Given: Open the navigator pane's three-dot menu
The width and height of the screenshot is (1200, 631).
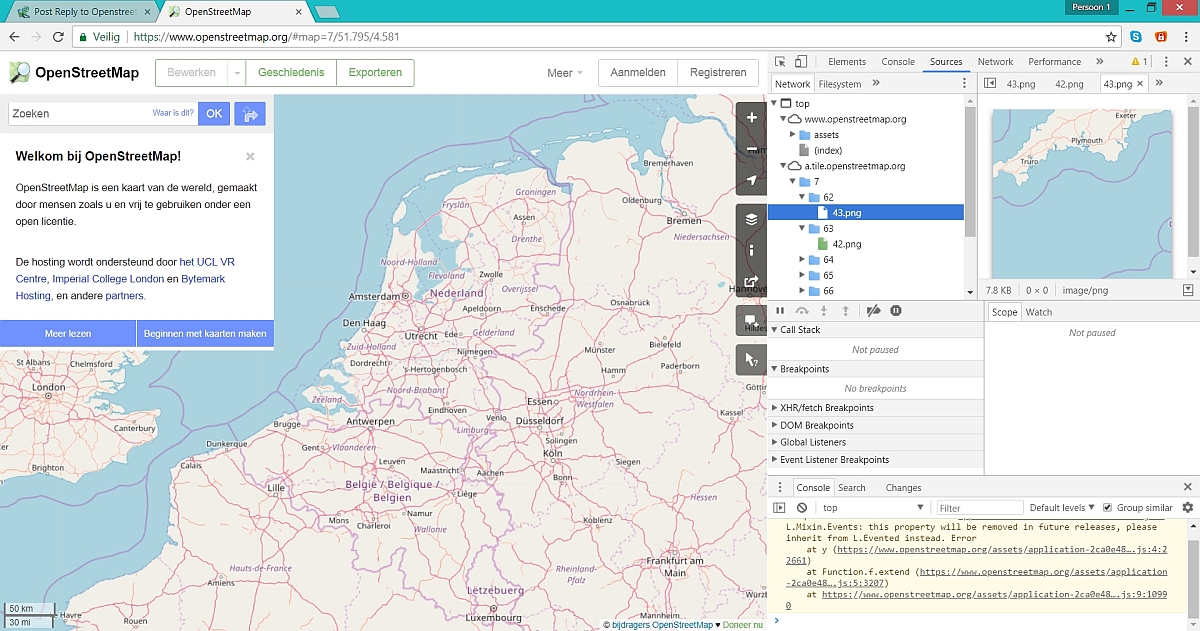Looking at the screenshot, I should pyautogui.click(x=964, y=84).
